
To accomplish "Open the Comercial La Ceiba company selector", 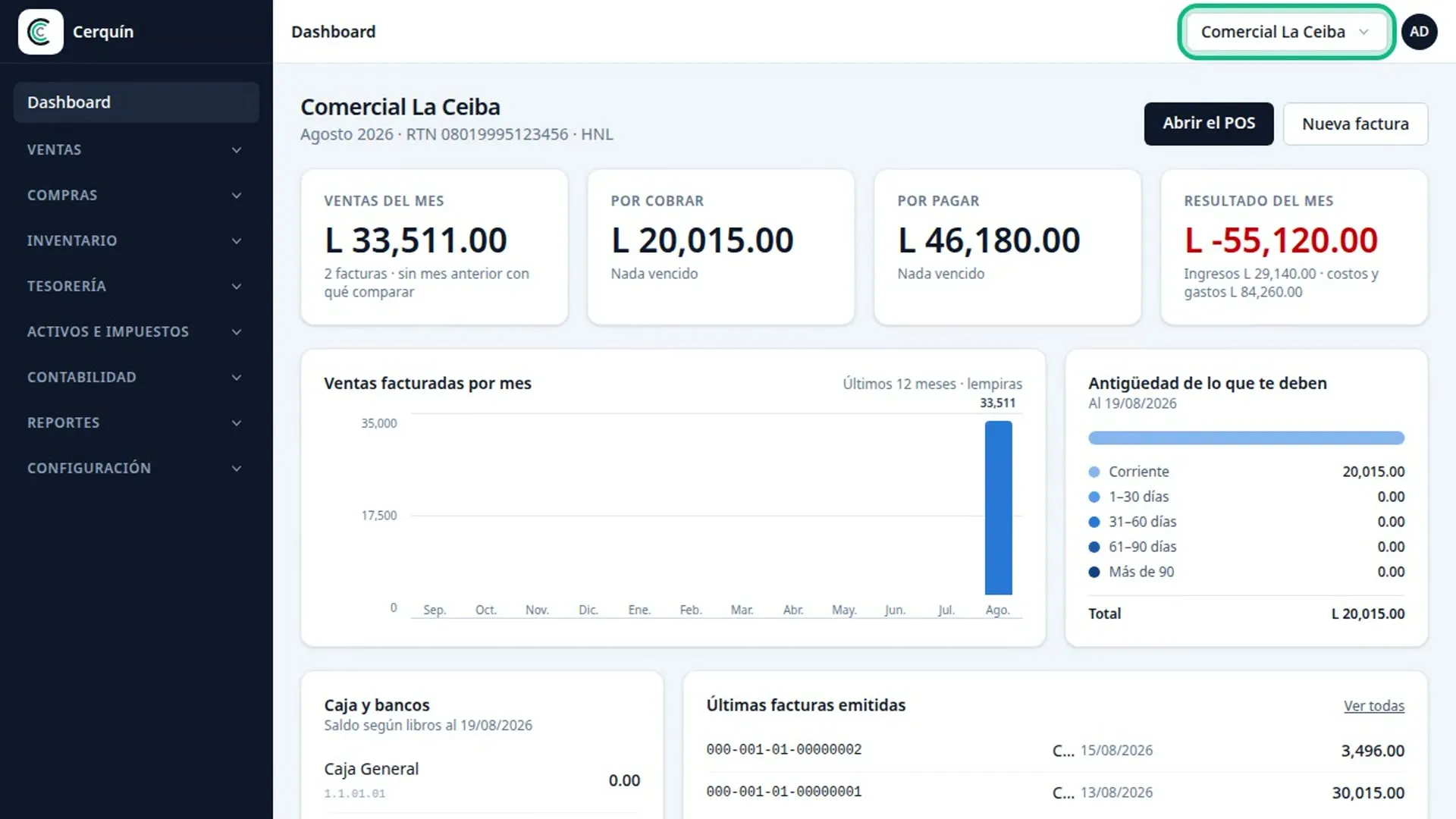I will click(x=1286, y=32).
